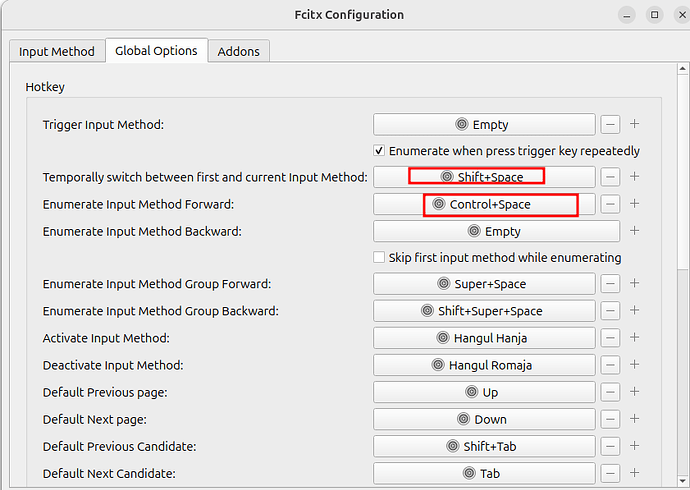
Task: Add a hotkey for Trigger Input Method
Action: (x=634, y=124)
